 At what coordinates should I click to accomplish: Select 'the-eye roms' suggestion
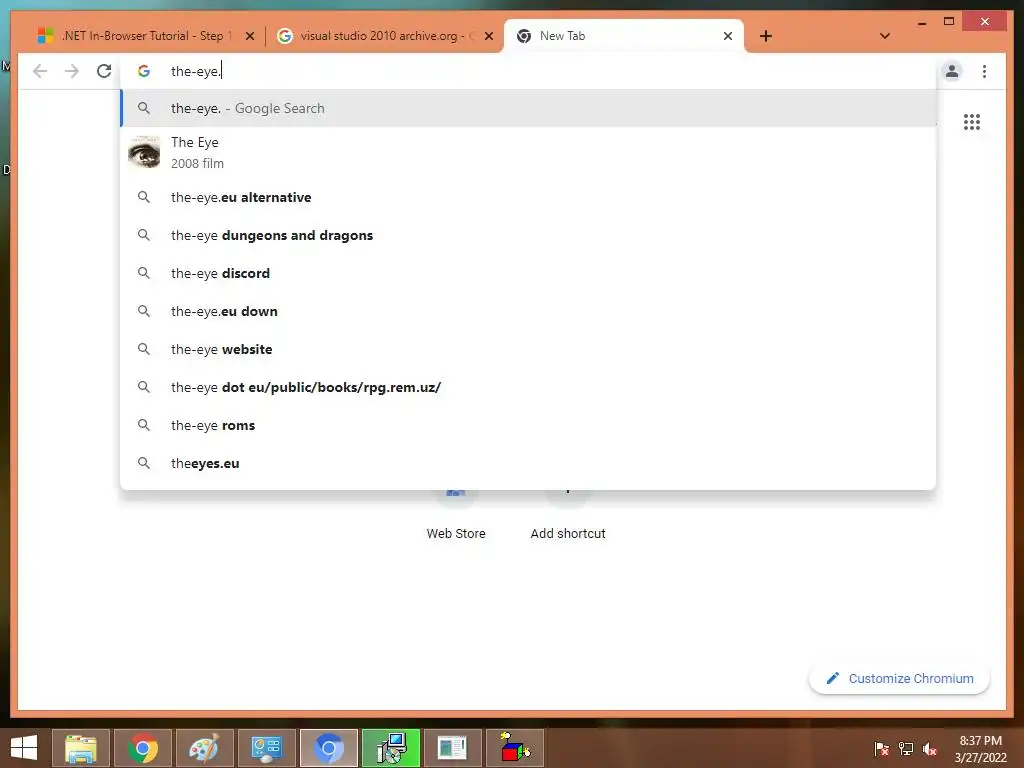[528, 425]
